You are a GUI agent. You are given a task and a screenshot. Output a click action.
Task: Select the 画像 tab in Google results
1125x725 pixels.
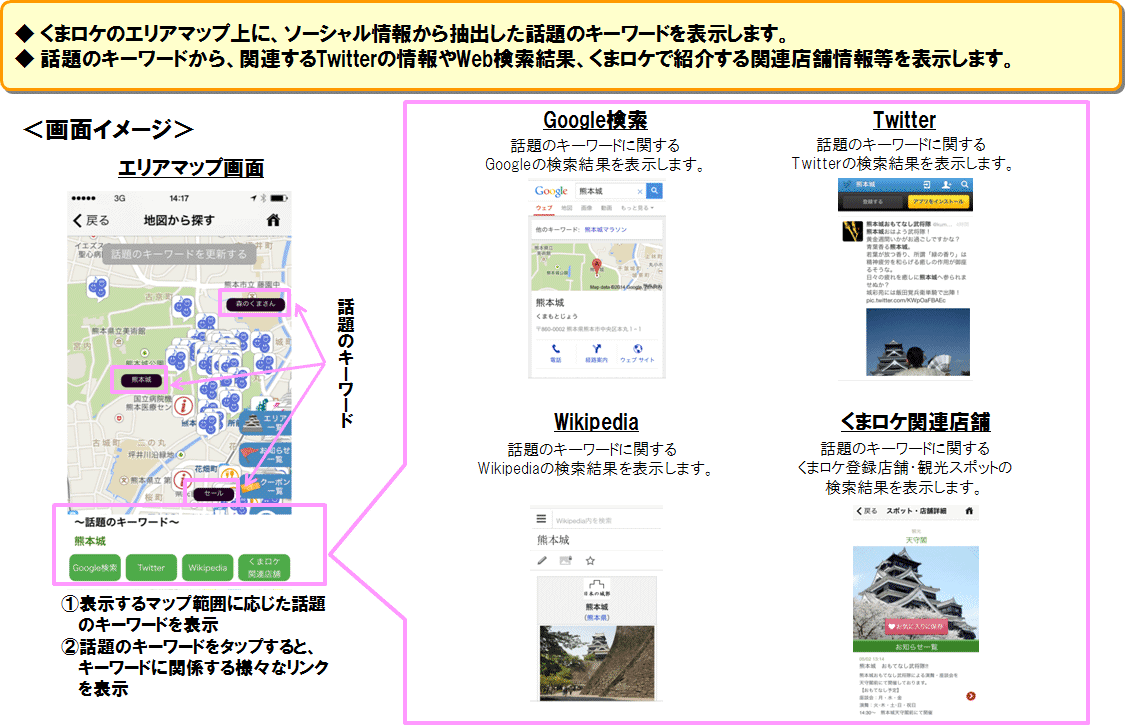coord(587,208)
